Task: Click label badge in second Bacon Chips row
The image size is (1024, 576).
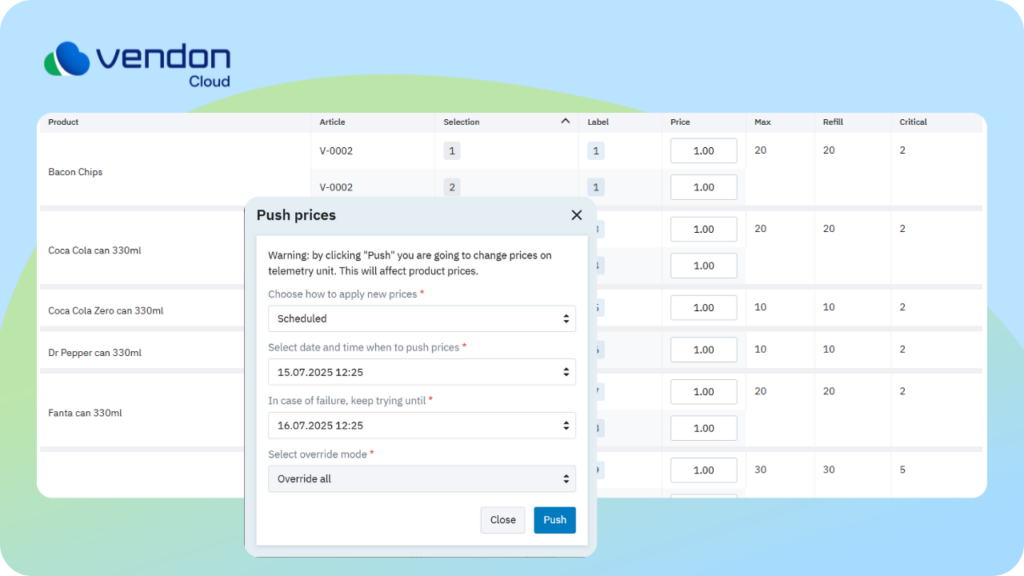Action: [x=596, y=187]
